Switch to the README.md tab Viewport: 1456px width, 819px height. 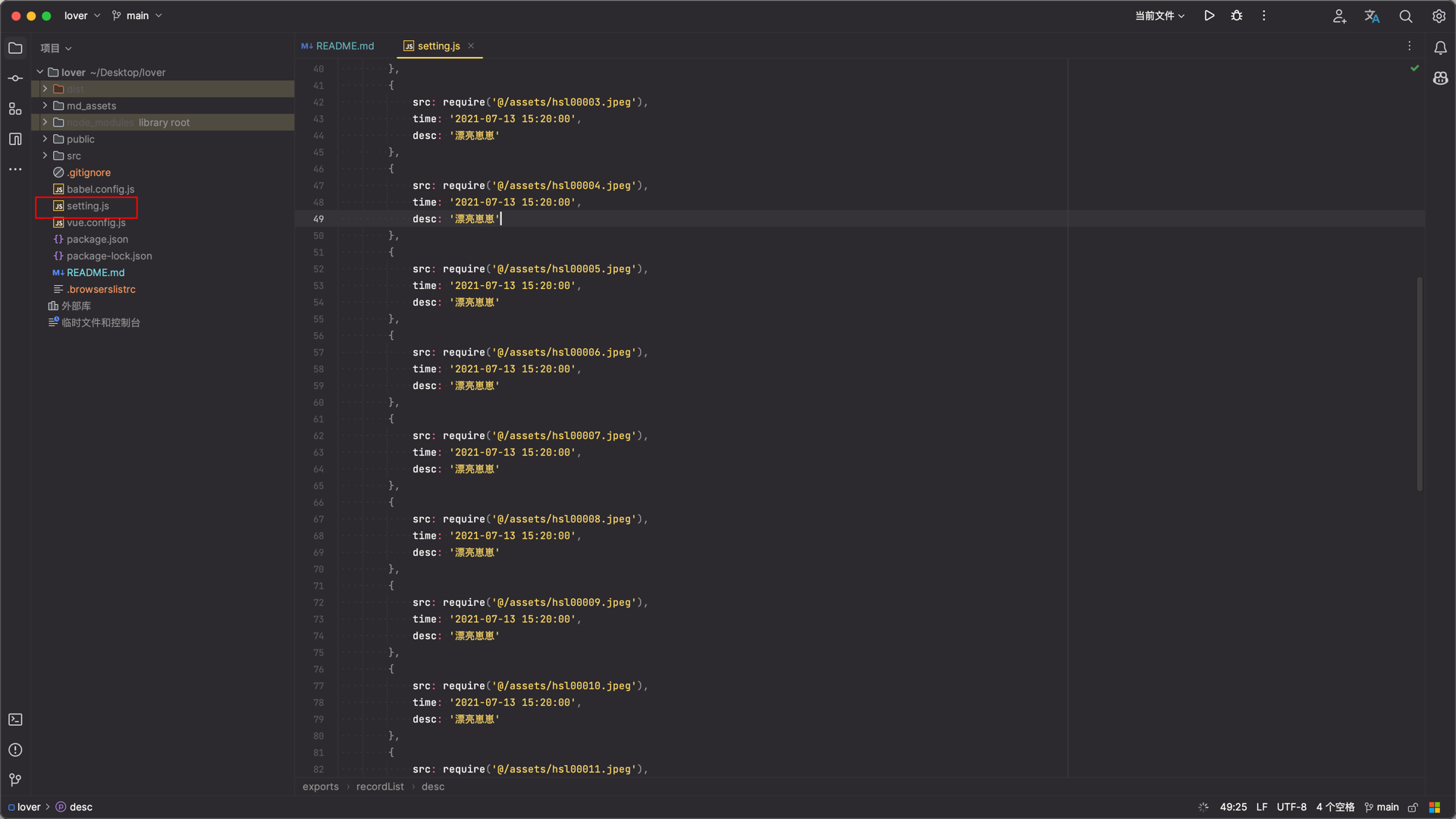point(338,46)
